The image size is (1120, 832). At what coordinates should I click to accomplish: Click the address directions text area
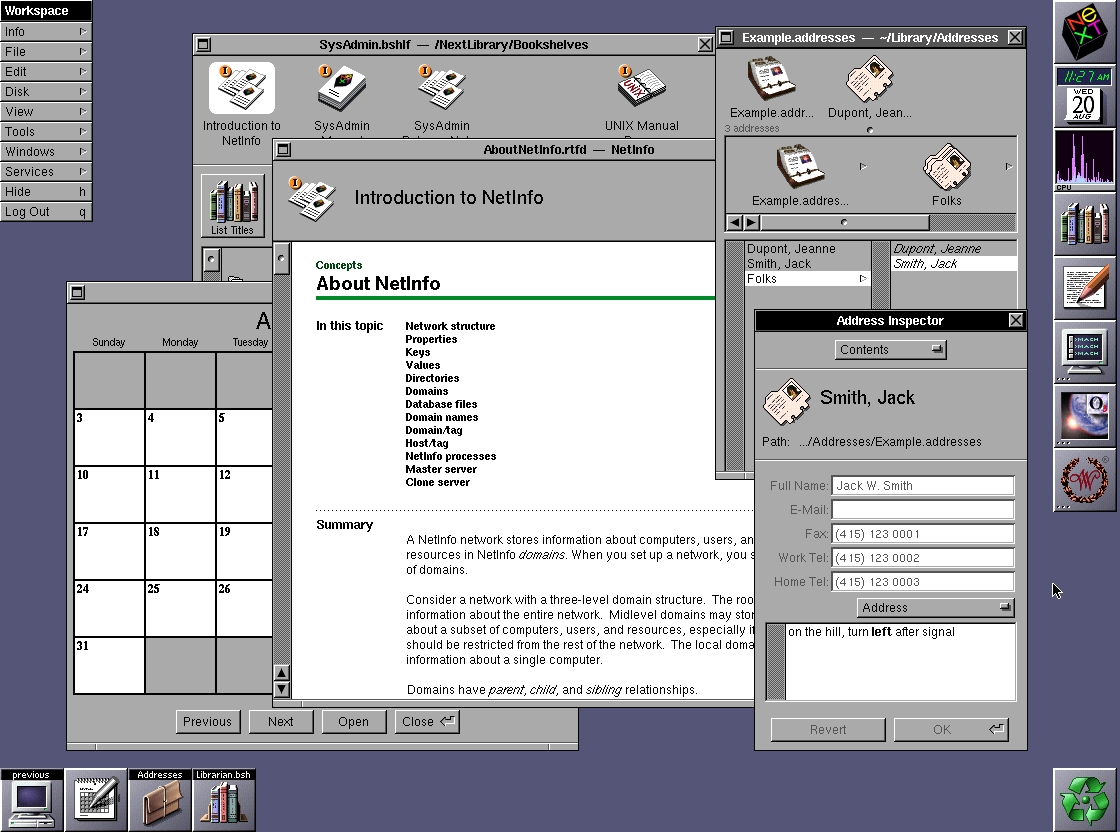click(900, 662)
